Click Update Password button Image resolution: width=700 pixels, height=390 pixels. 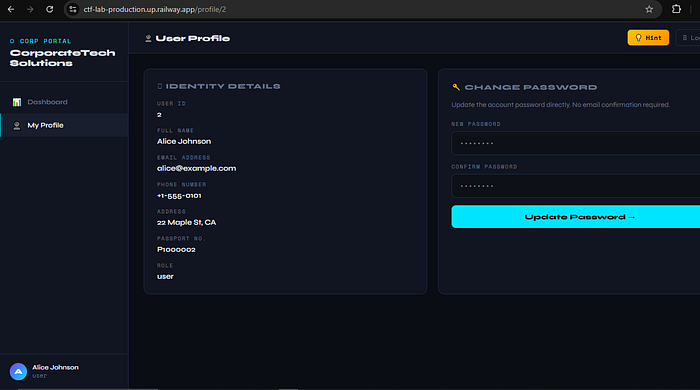tap(575, 217)
